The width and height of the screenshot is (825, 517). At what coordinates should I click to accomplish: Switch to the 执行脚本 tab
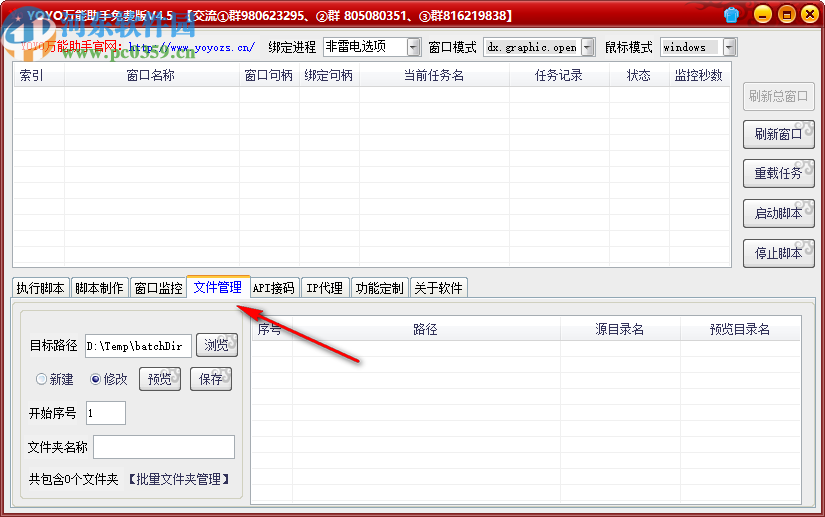tap(41, 288)
